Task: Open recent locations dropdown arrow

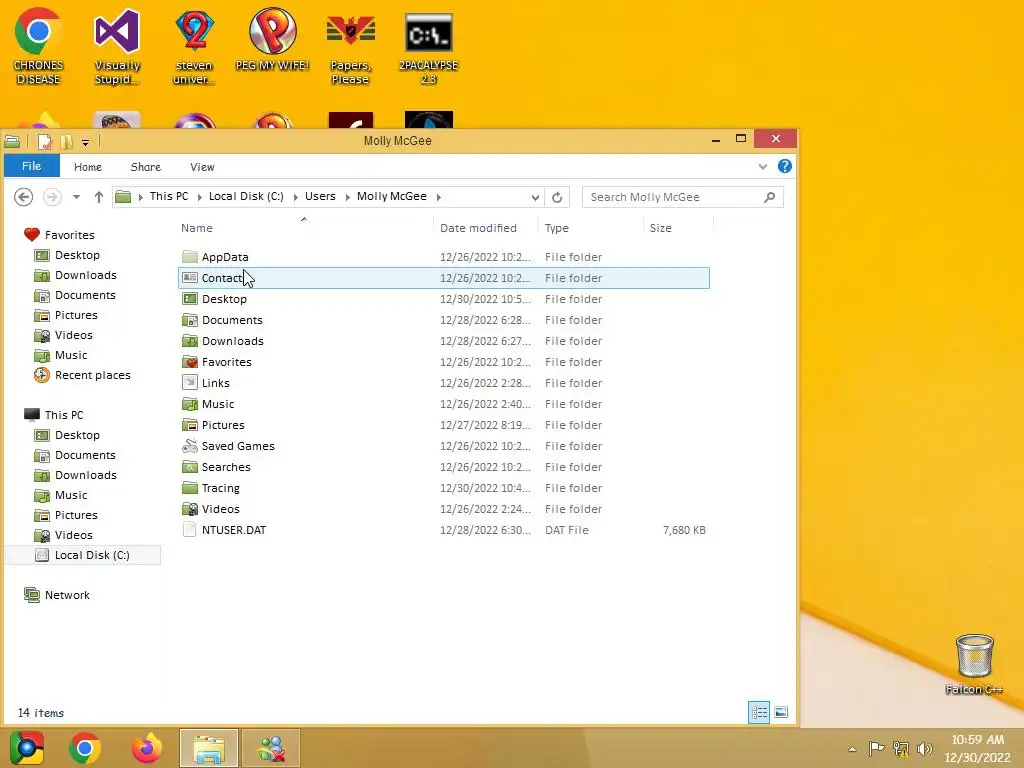Action: (x=76, y=197)
